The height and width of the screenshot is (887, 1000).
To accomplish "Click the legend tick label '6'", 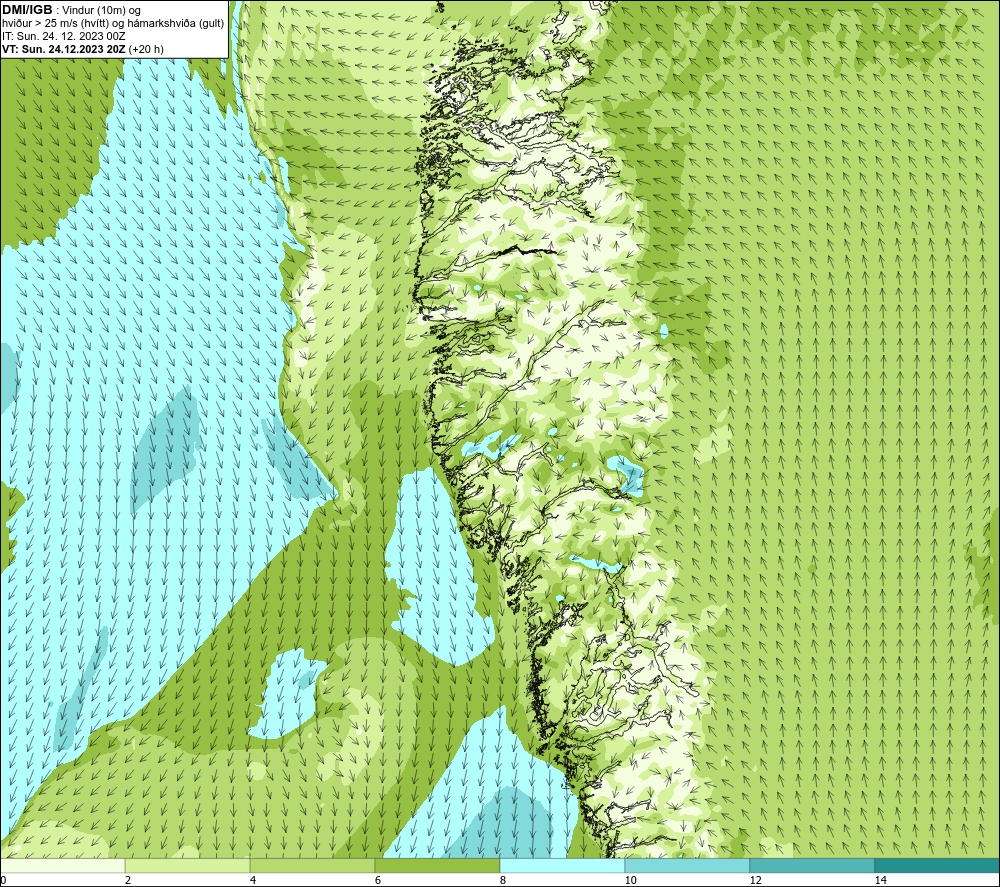I will (378, 880).
